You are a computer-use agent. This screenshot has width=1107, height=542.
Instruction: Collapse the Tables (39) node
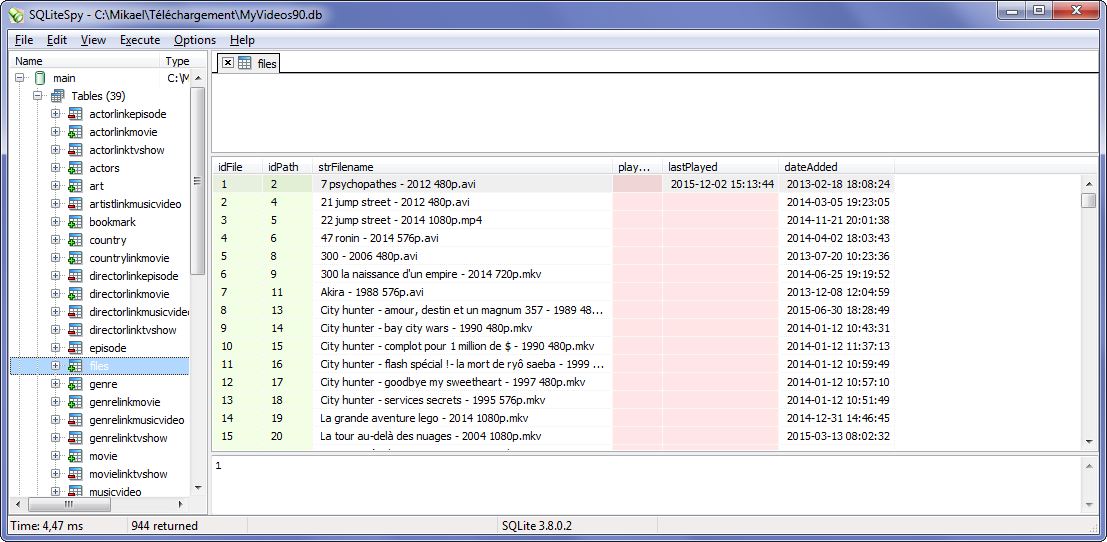pos(37,96)
